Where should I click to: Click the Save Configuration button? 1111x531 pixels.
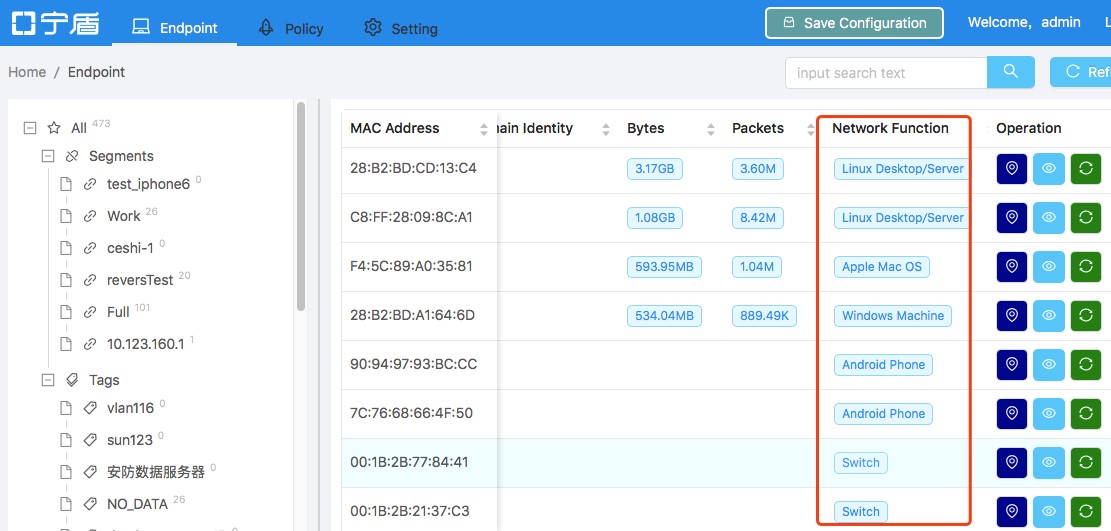tap(855, 23)
